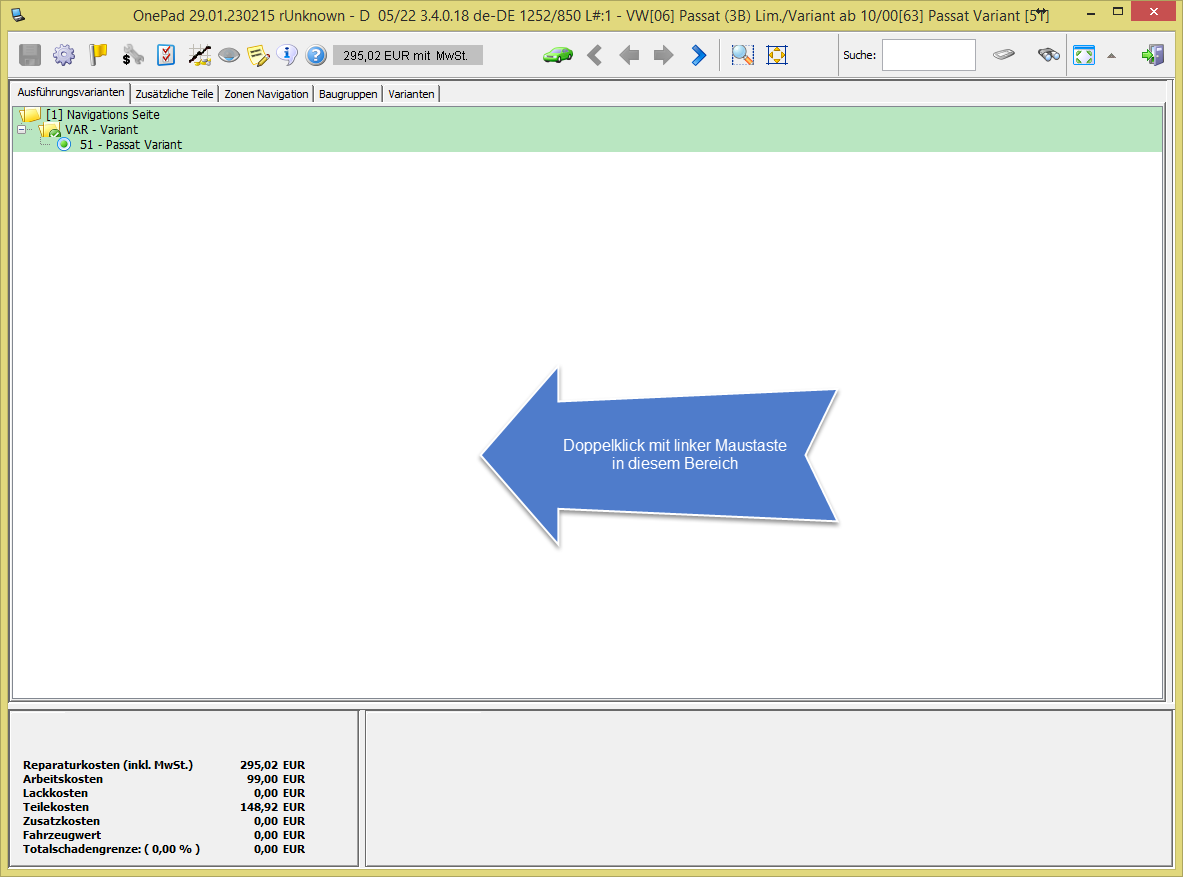Screen dimensions: 1183x877
Task: Focus the Suche search input field
Action: (x=929, y=55)
